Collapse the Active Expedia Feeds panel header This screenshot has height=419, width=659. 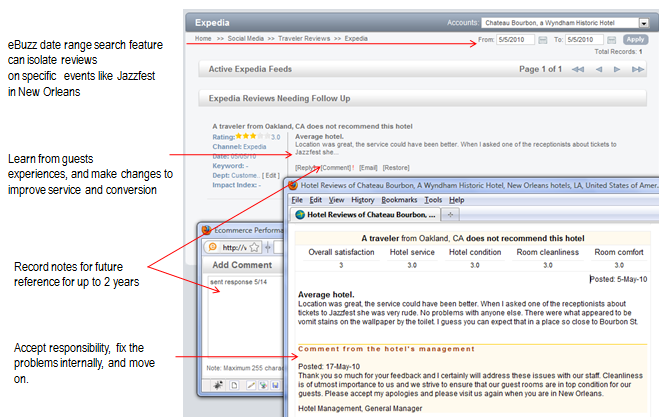422,69
